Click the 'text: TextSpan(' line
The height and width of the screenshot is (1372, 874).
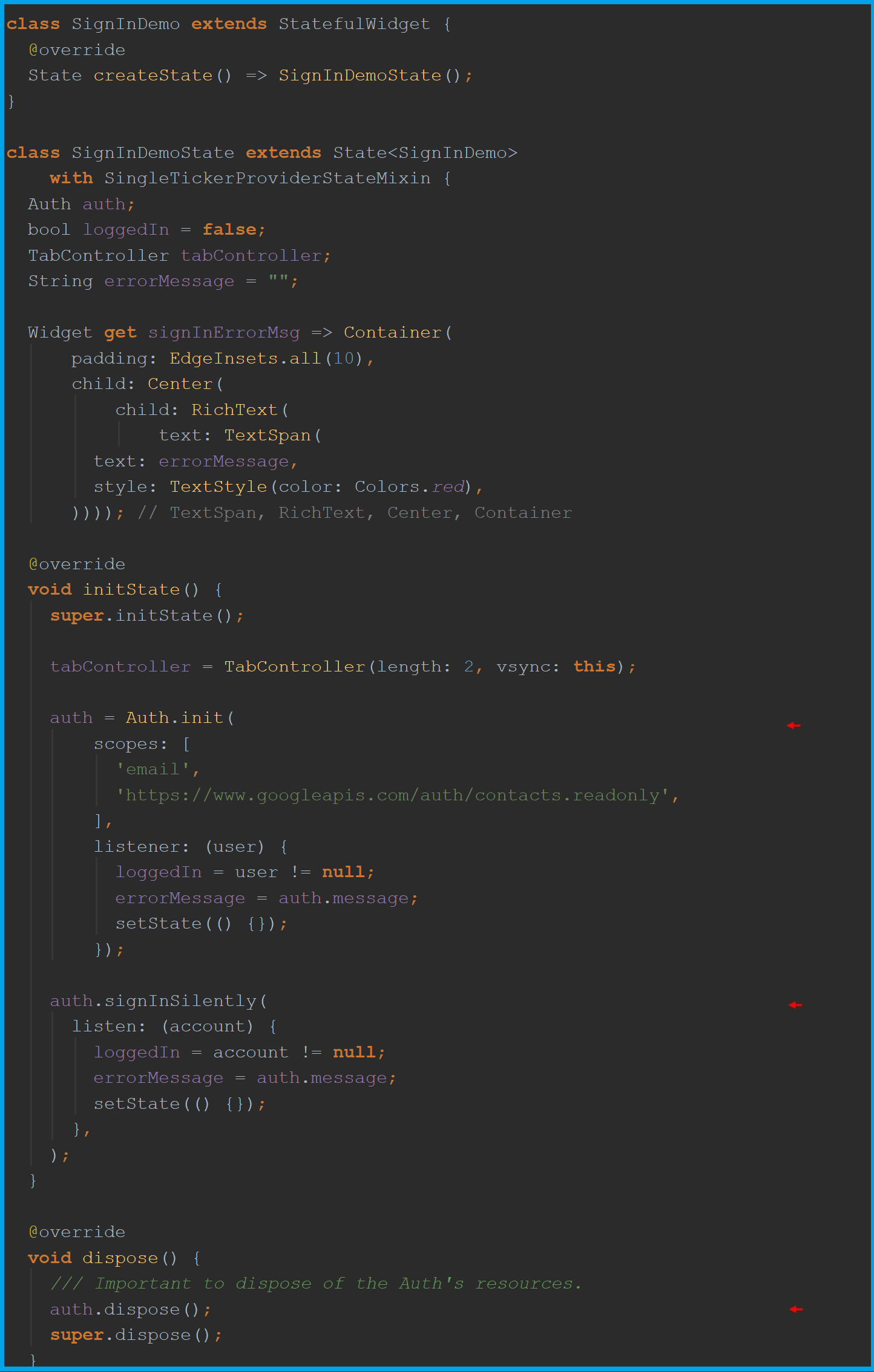[x=240, y=436]
